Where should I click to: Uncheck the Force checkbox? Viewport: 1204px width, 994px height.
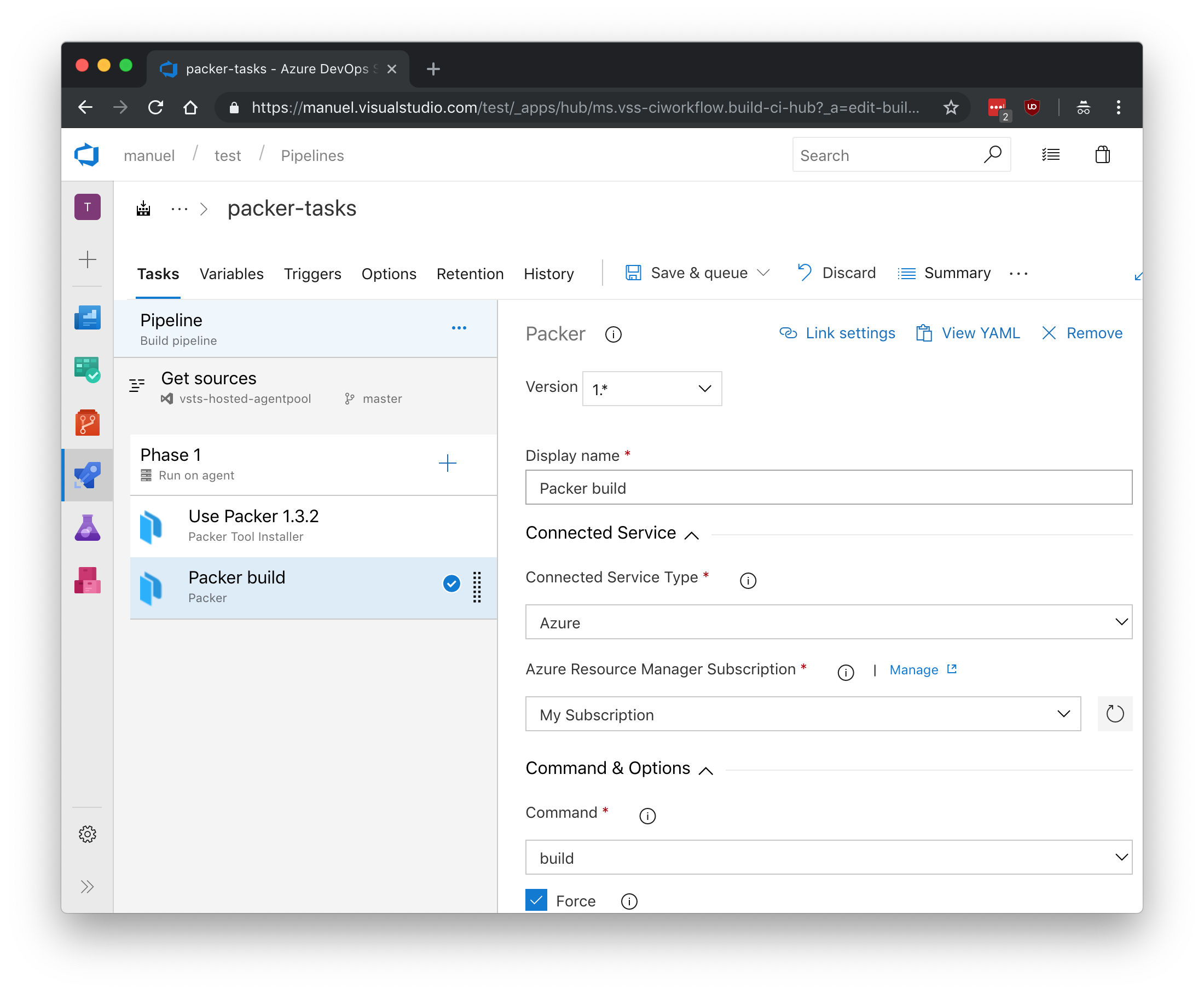click(536, 900)
